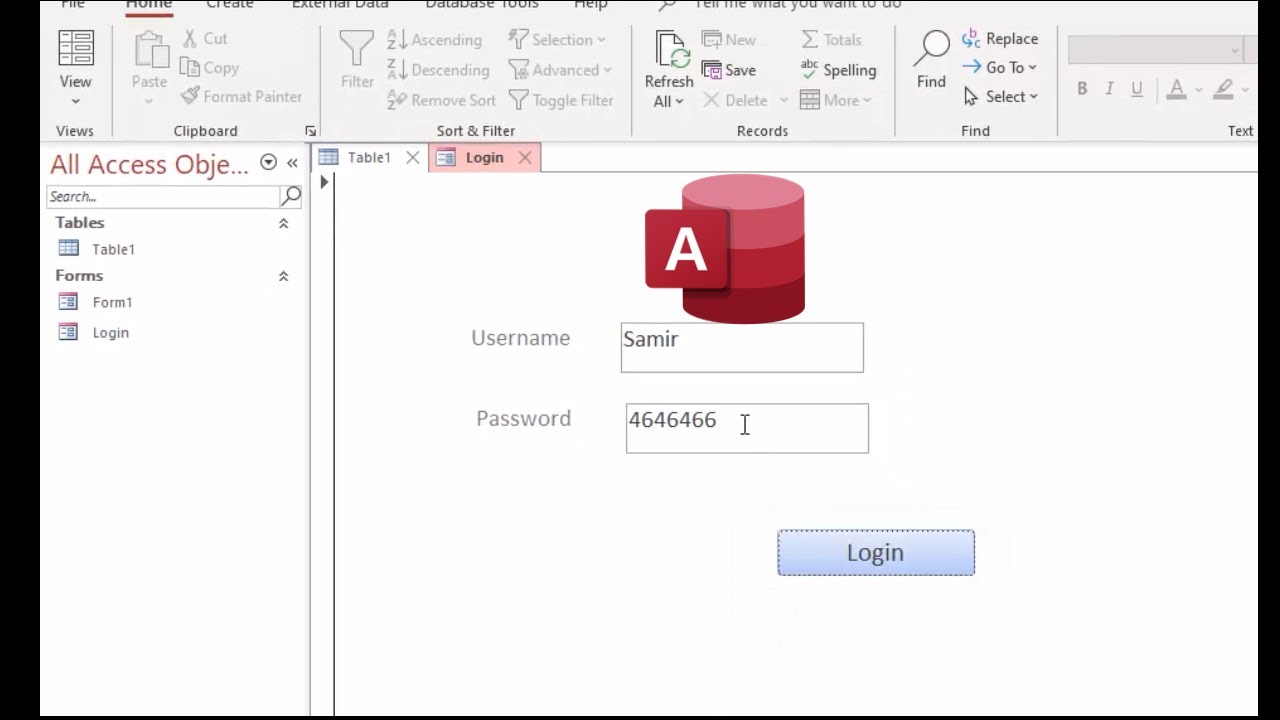1280x720 pixels.
Task: Open the External Data ribbon tab
Action: tap(340, 4)
